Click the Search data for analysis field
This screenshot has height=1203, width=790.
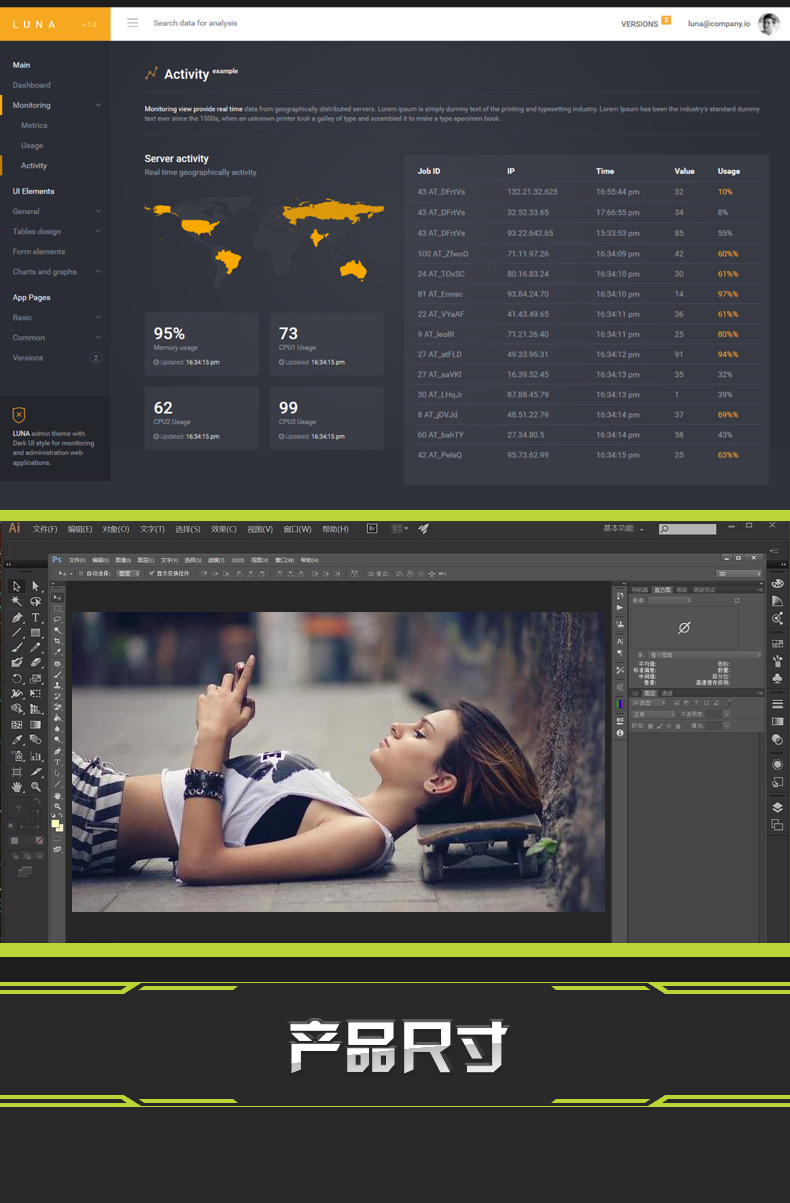click(x=196, y=23)
